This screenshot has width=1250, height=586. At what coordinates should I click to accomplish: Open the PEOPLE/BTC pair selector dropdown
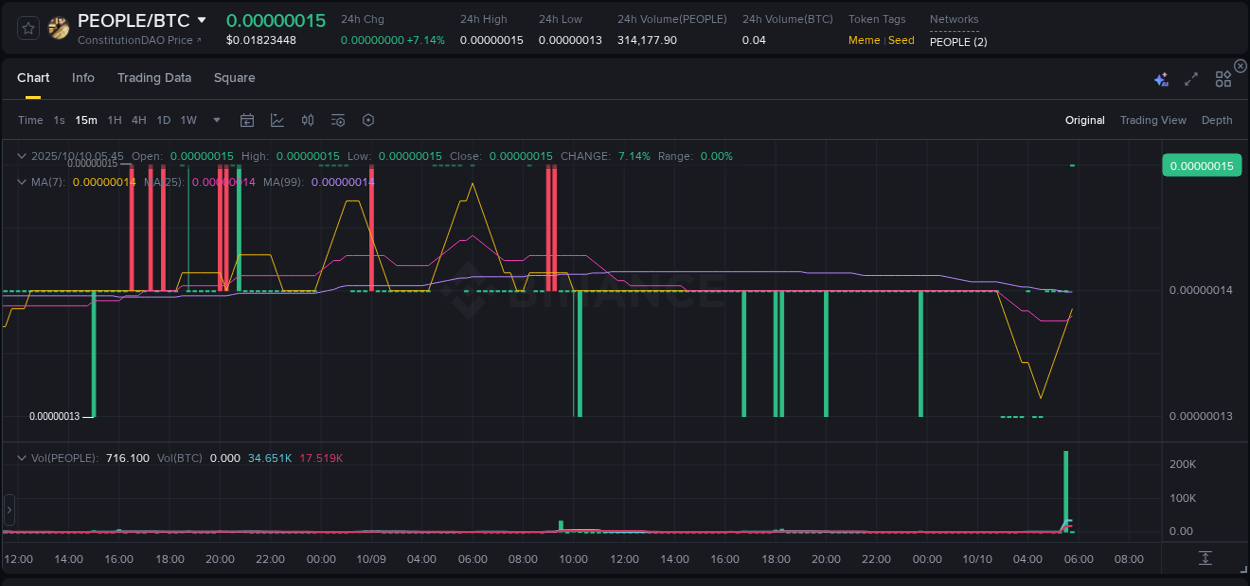click(203, 19)
